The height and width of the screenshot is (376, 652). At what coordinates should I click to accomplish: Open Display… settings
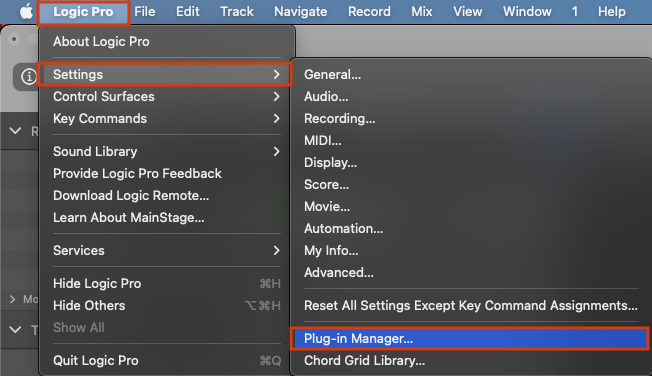pyautogui.click(x=470, y=163)
